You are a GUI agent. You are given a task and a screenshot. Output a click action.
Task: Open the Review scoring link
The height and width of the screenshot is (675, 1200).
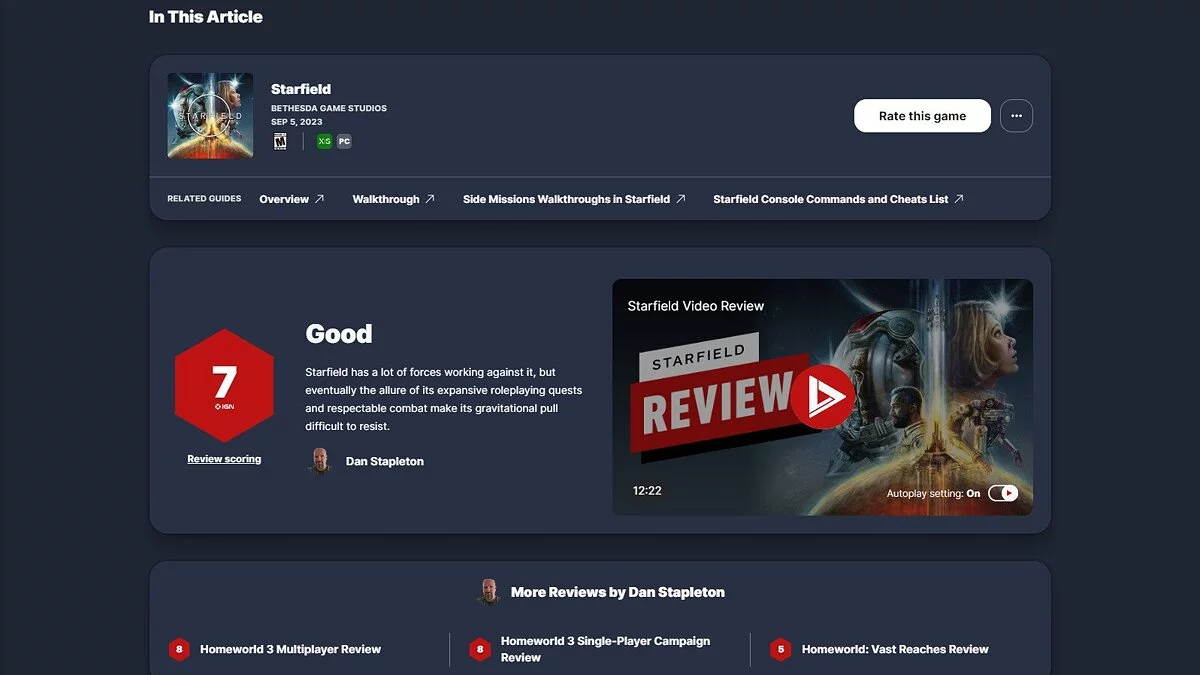click(x=224, y=459)
